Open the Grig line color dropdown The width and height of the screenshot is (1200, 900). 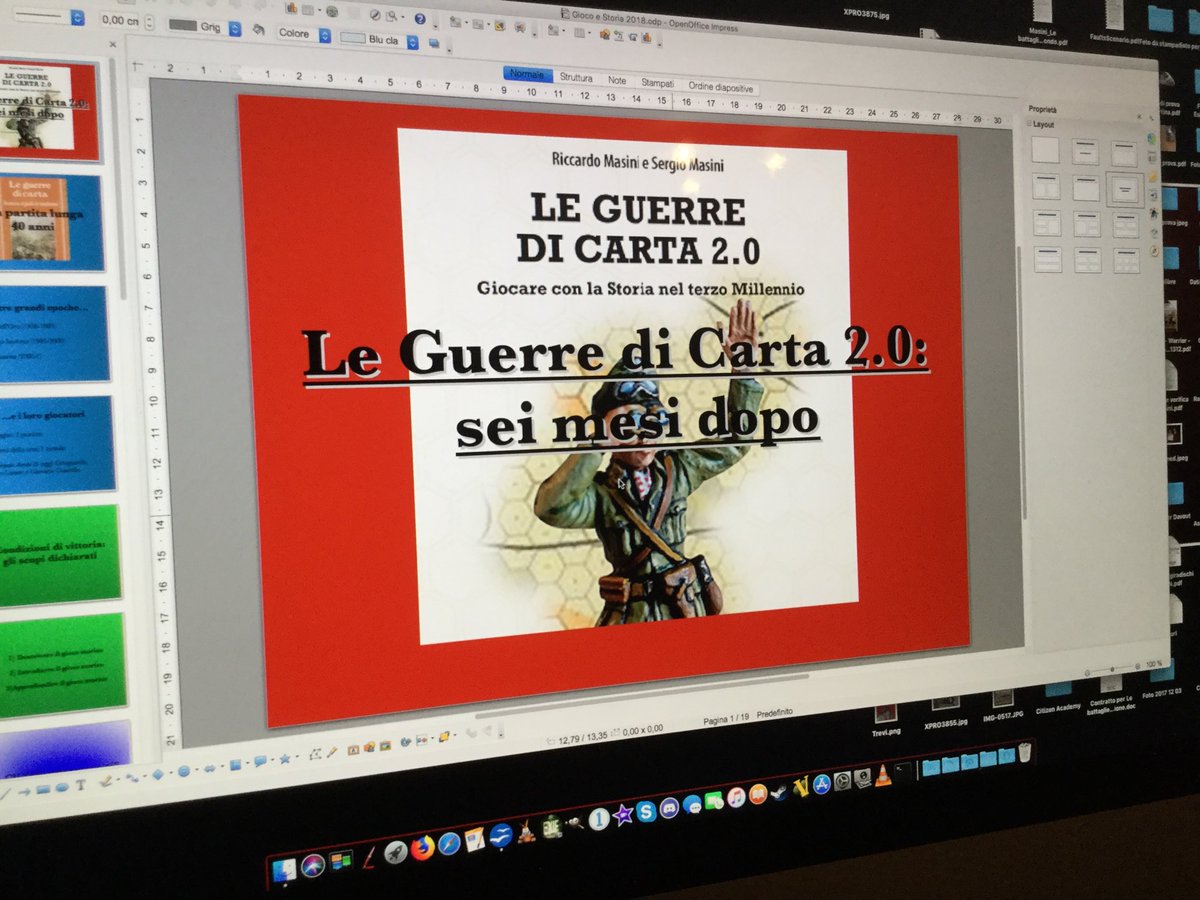coord(235,29)
